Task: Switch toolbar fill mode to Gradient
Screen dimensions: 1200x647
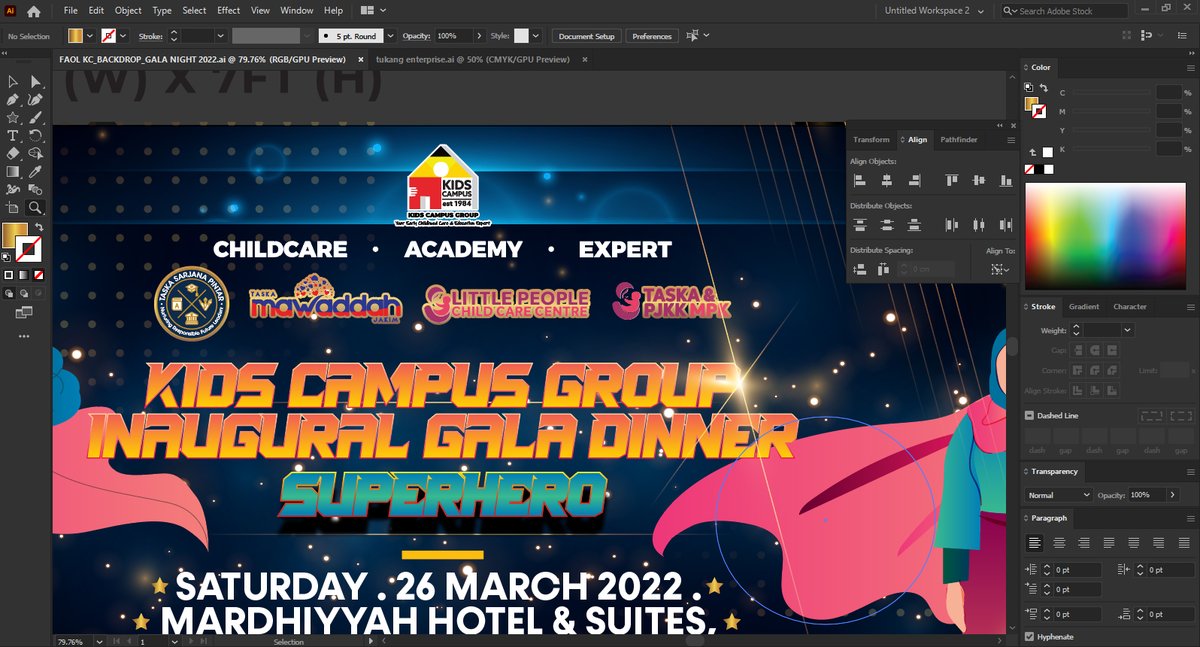Action: pyautogui.click(x=24, y=274)
